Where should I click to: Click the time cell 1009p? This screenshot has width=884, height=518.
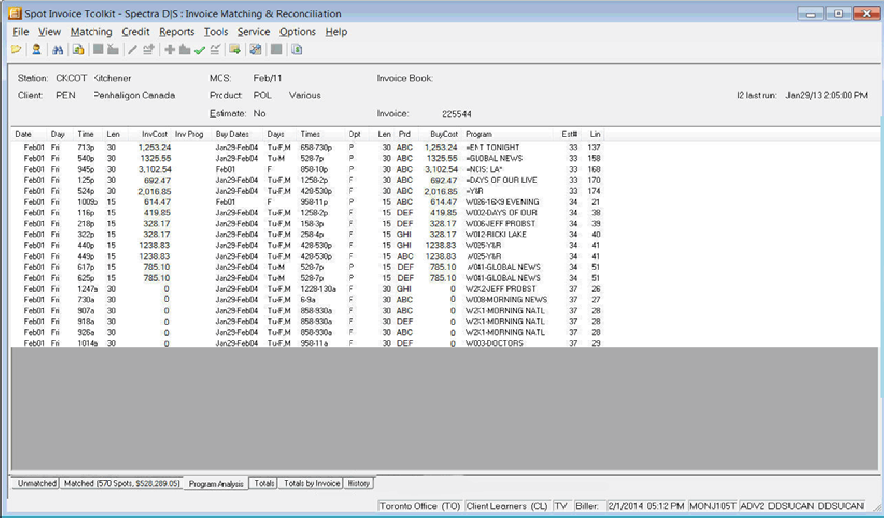(87, 202)
